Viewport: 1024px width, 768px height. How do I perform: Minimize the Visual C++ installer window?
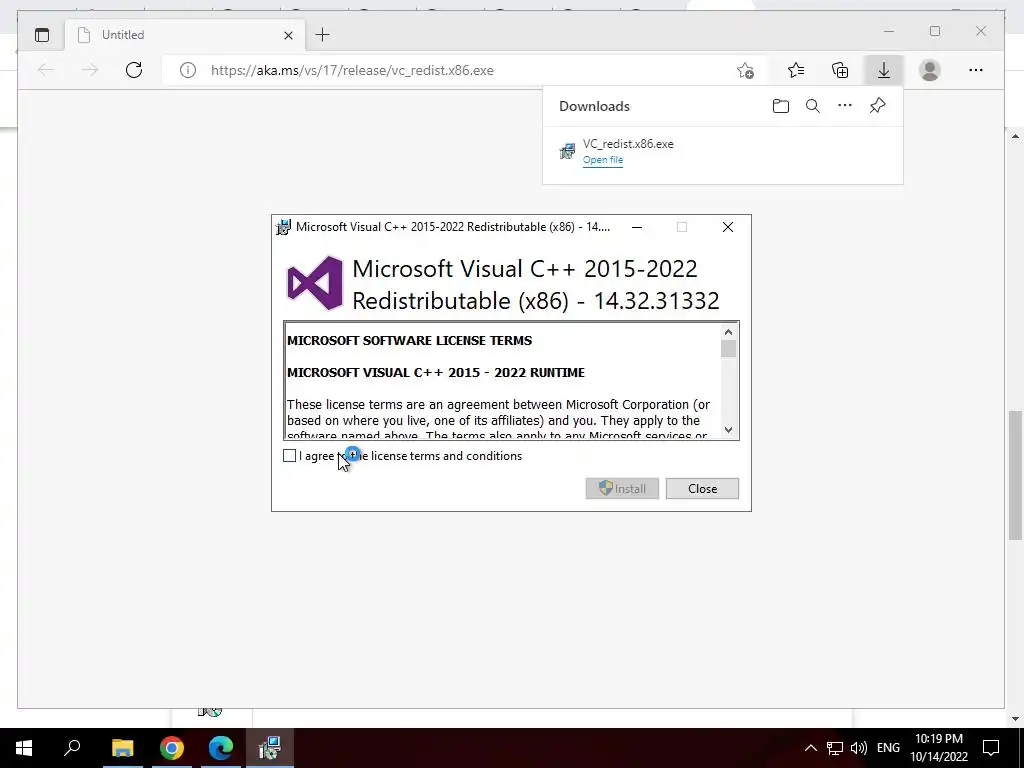point(637,227)
